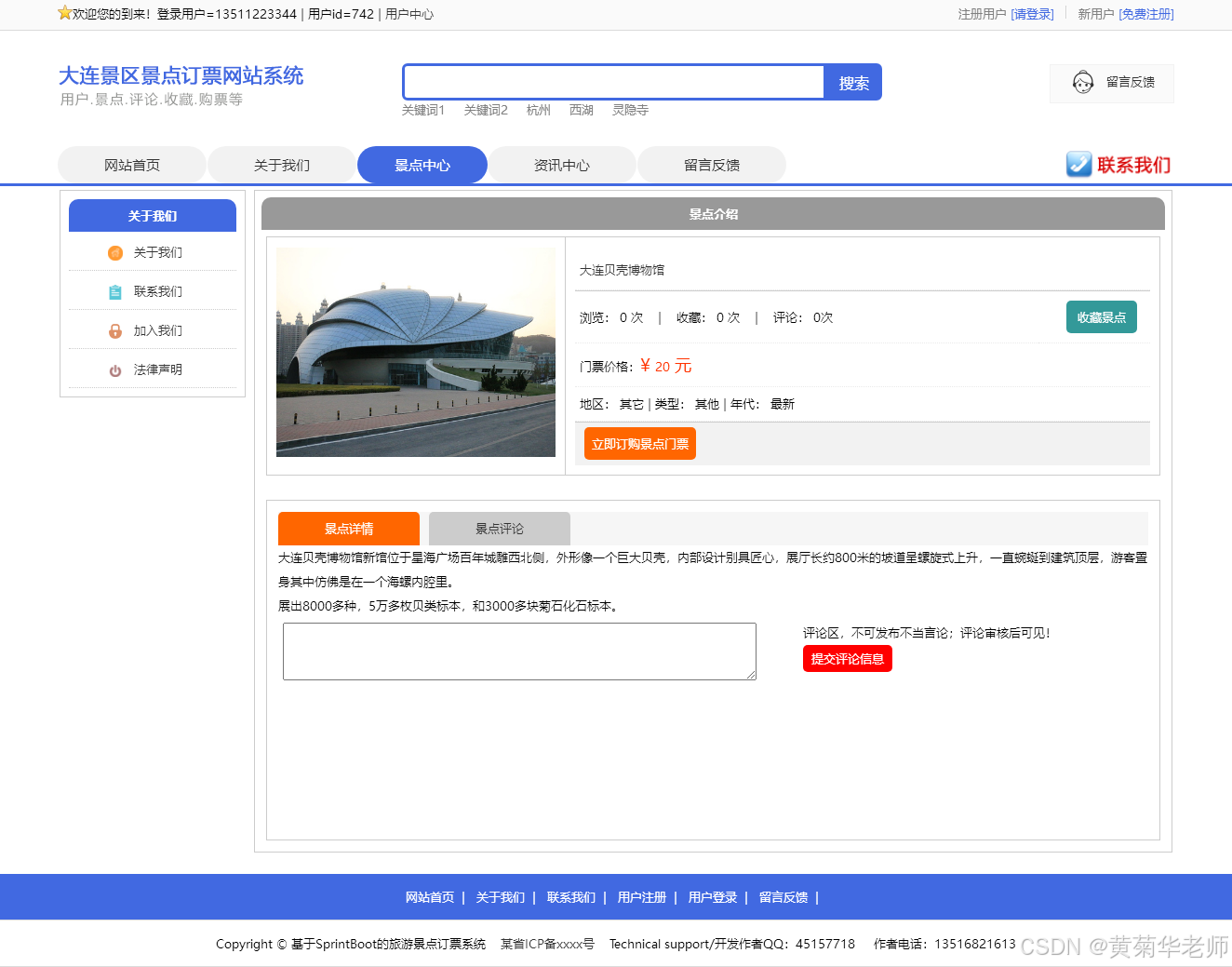This screenshot has width=1232, height=967.
Task: Focus the search input field
Action: (614, 82)
